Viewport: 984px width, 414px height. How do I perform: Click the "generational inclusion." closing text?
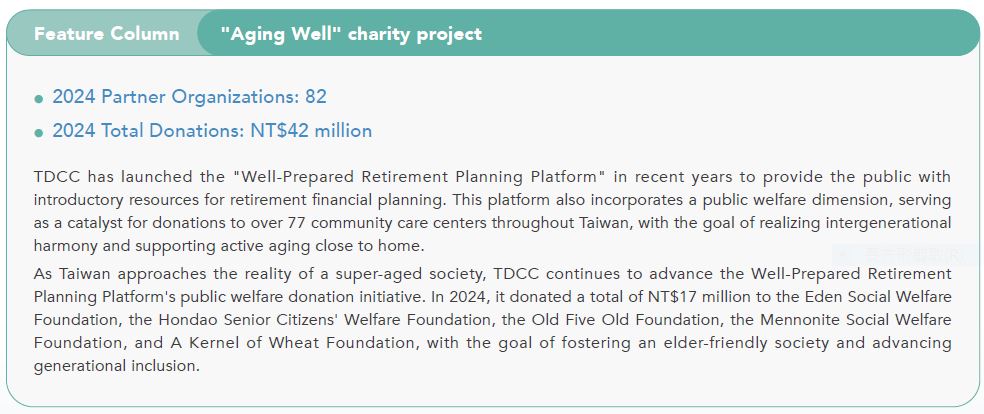[x=117, y=366]
